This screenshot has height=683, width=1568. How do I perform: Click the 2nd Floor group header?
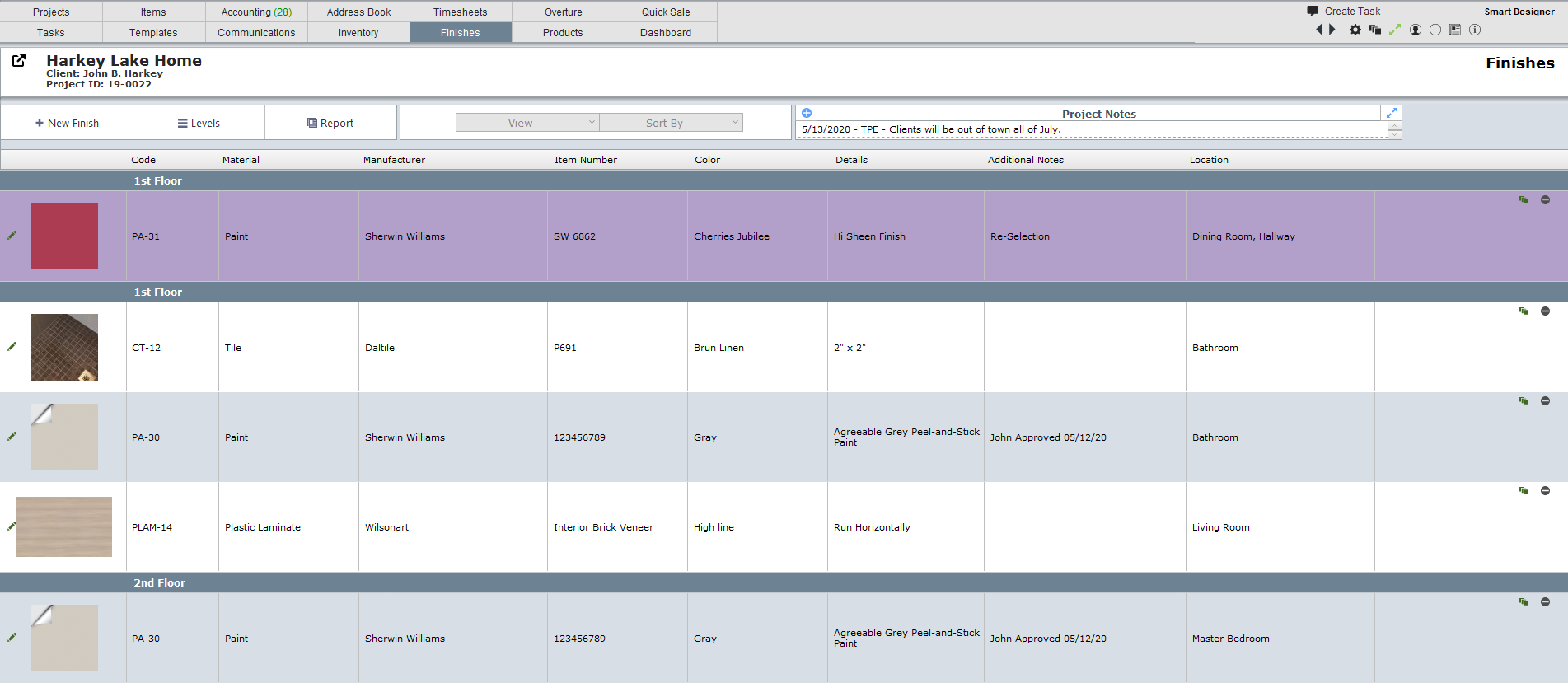click(784, 582)
